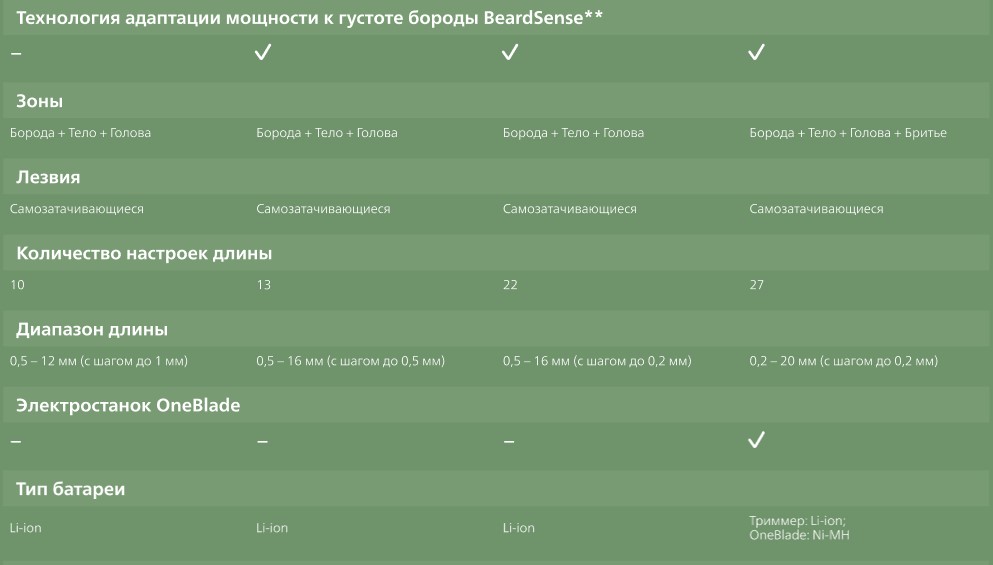Image resolution: width=993 pixels, height=565 pixels.
Task: Select the "Лезвия" section header
Action: 48,177
